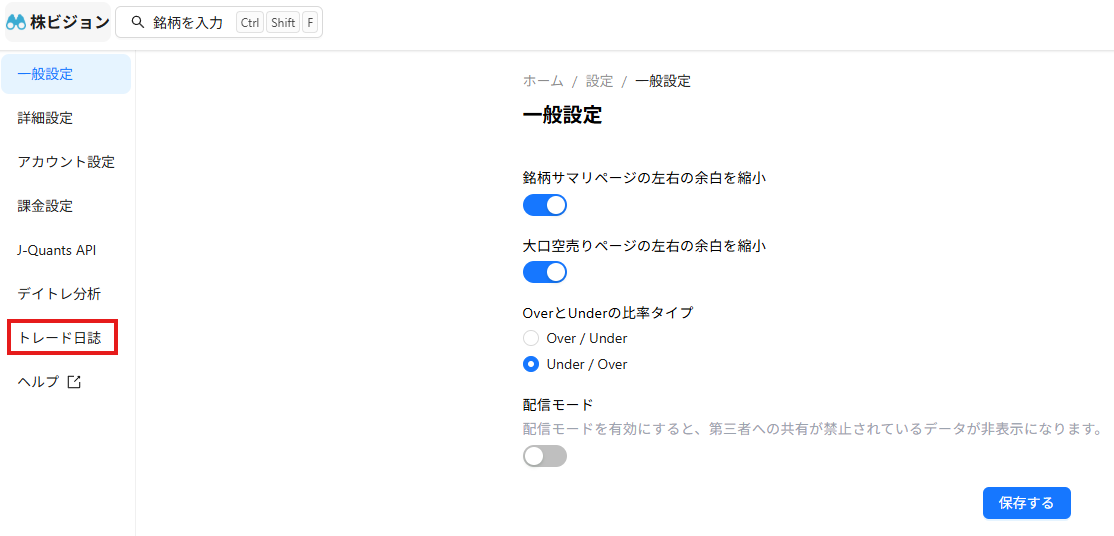1114x536 pixels.
Task: Click the 株ビジョン binoculars logo icon
Action: pos(16,23)
